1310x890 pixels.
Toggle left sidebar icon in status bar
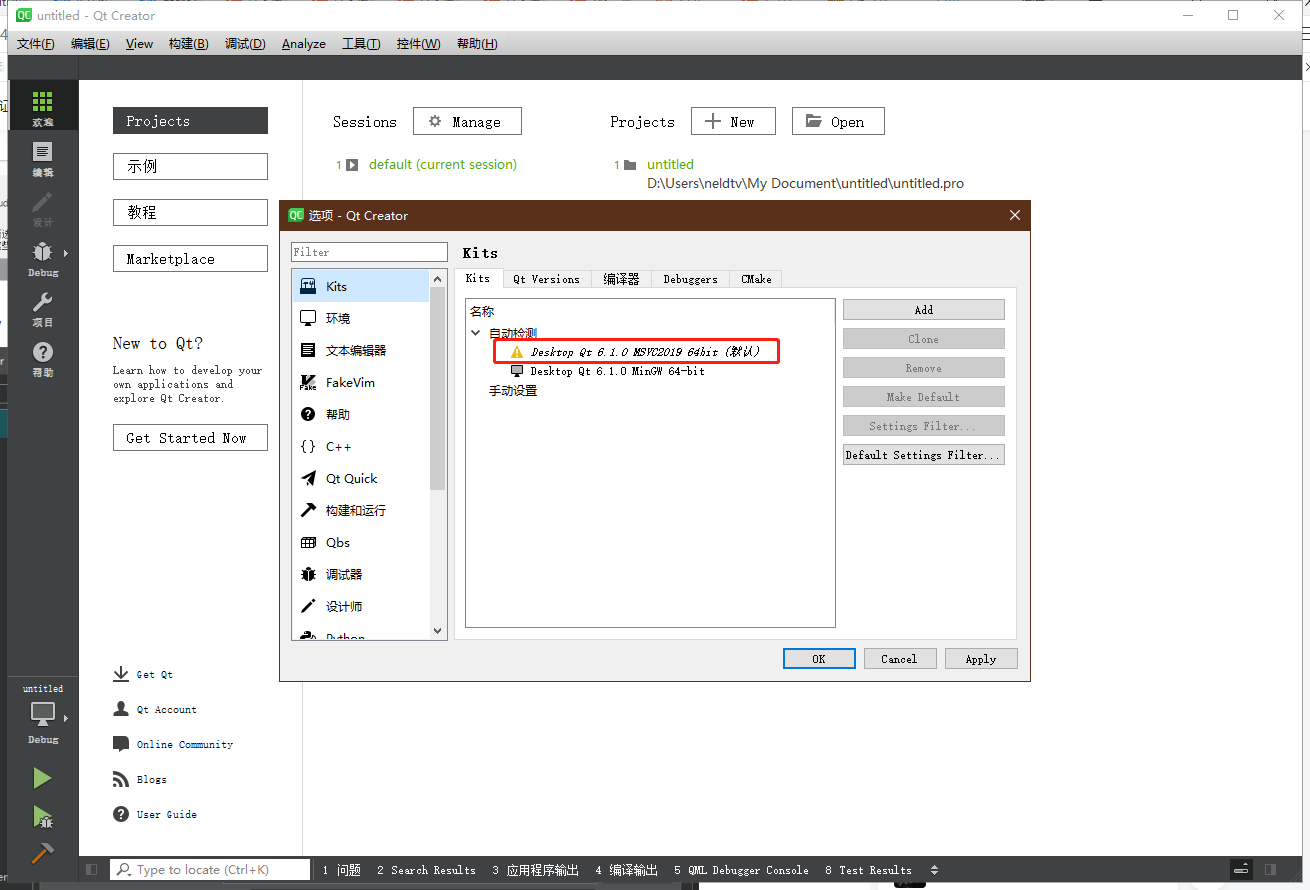click(91, 870)
